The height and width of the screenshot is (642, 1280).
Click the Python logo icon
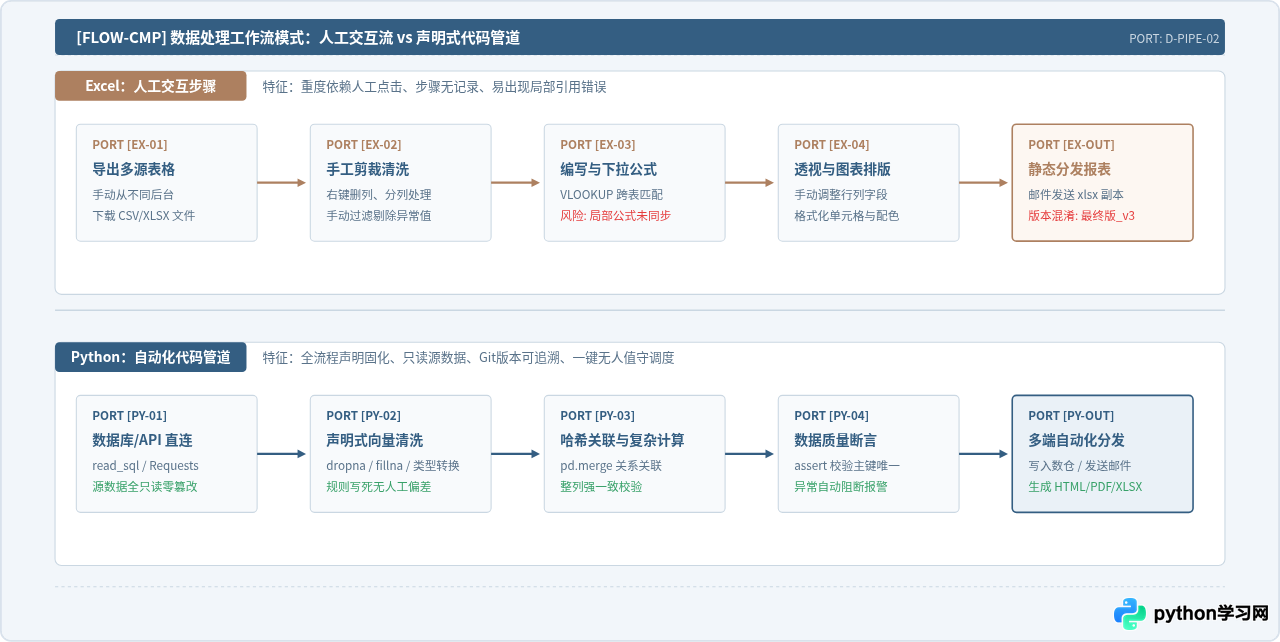point(1130,614)
